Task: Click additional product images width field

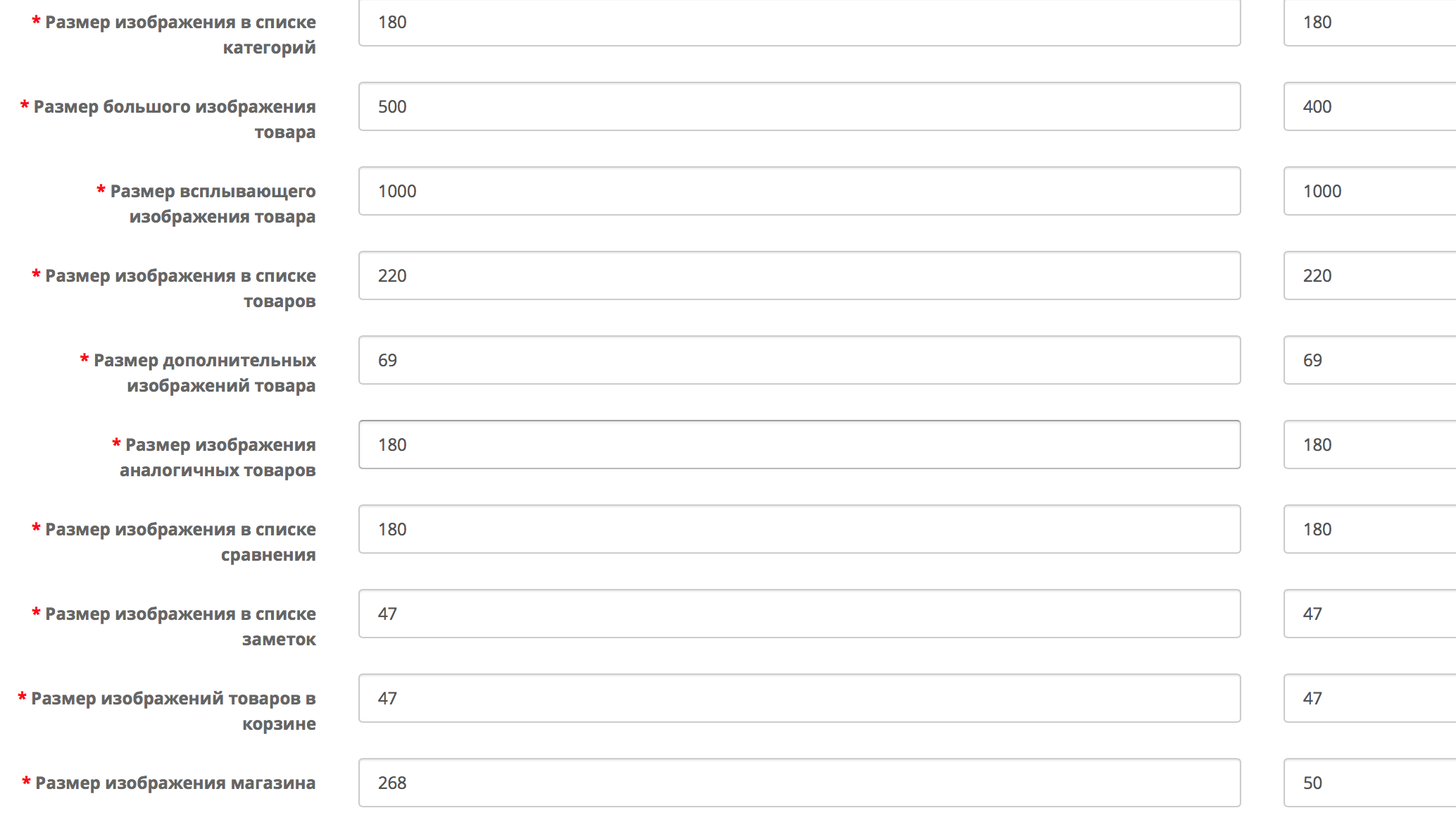Action: tap(799, 360)
